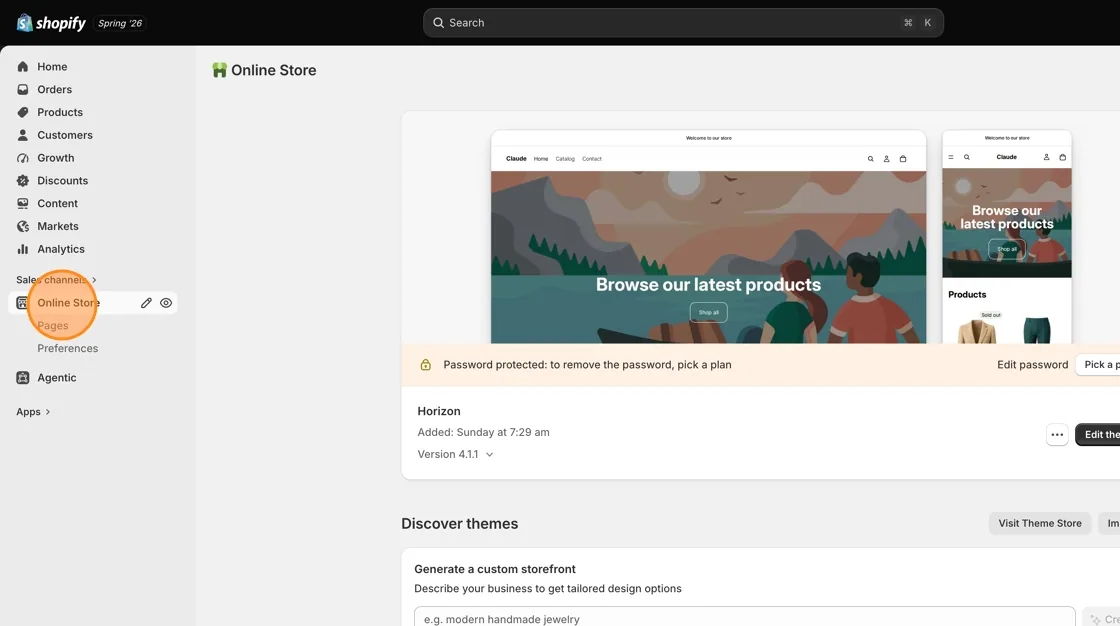Expand the Apps chevron
Image resolution: width=1120 pixels, height=626 pixels.
48,412
